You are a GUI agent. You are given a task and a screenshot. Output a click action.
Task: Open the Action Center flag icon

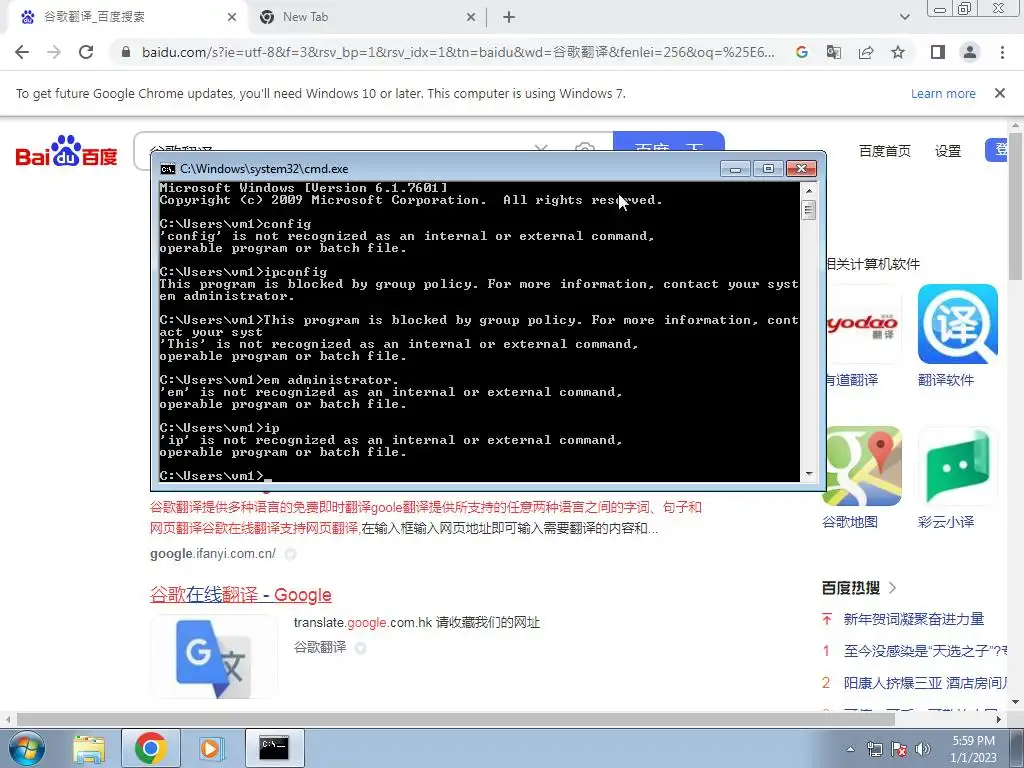coord(899,750)
